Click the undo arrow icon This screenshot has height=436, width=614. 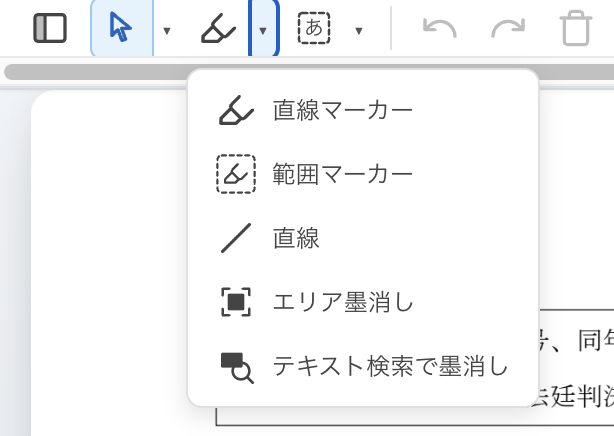tap(440, 28)
